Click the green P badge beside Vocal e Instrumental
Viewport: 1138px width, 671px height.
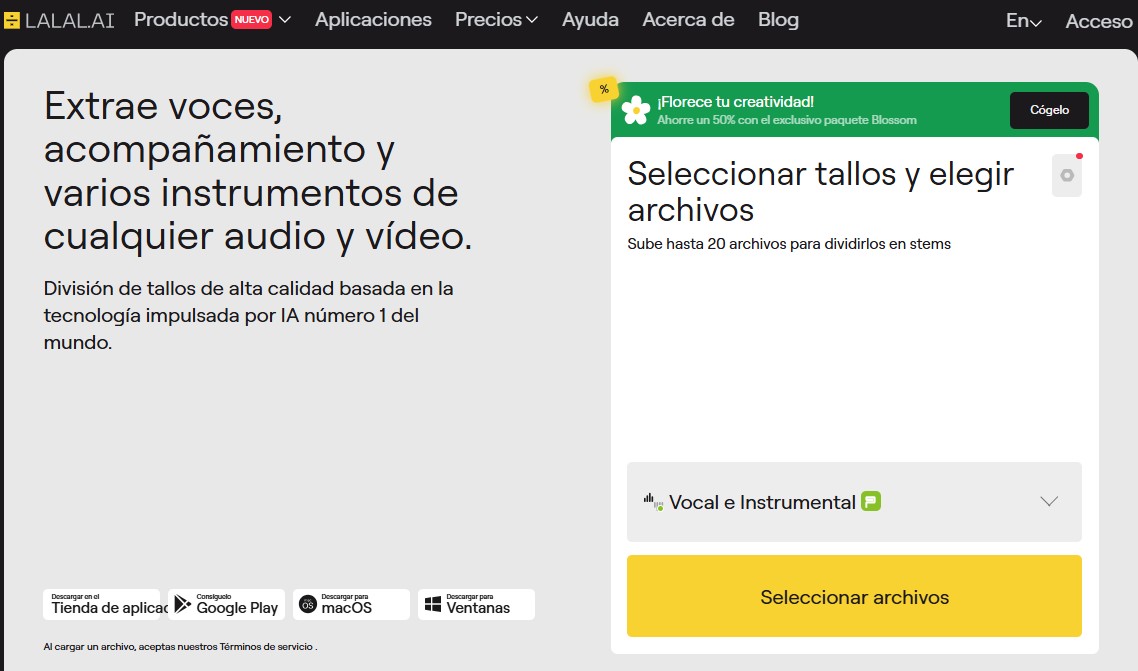871,502
